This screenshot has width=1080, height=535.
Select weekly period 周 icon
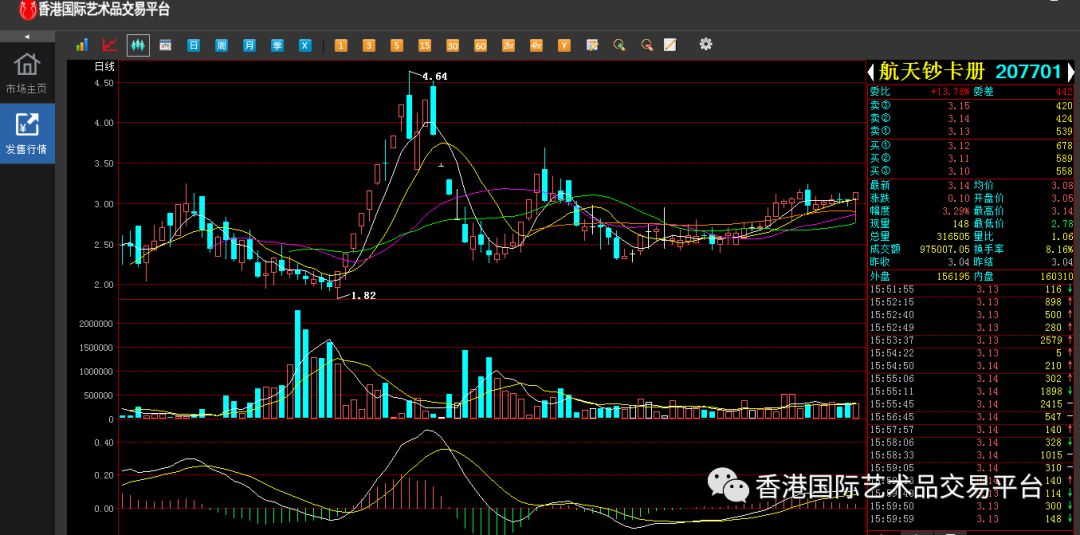[221, 45]
